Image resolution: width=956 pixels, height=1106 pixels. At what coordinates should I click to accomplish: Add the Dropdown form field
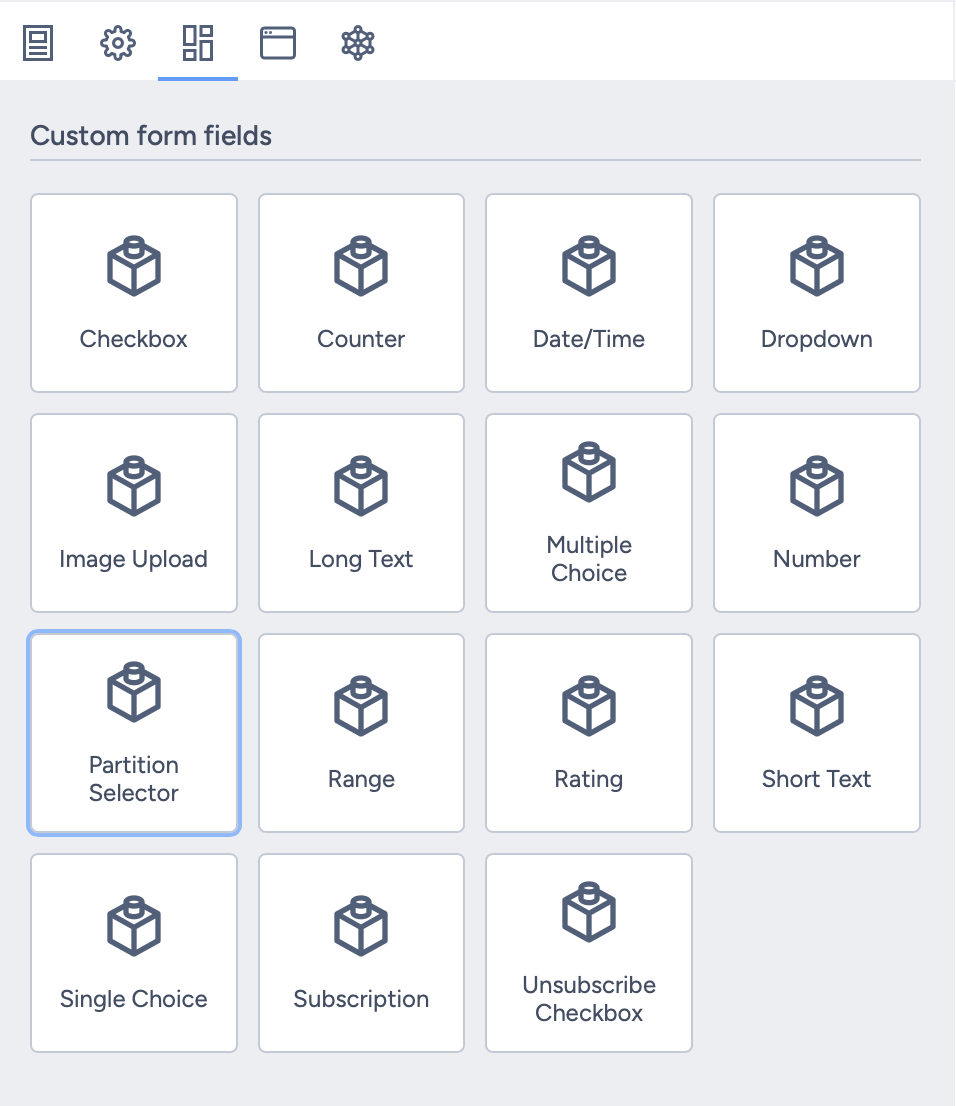[x=817, y=293]
